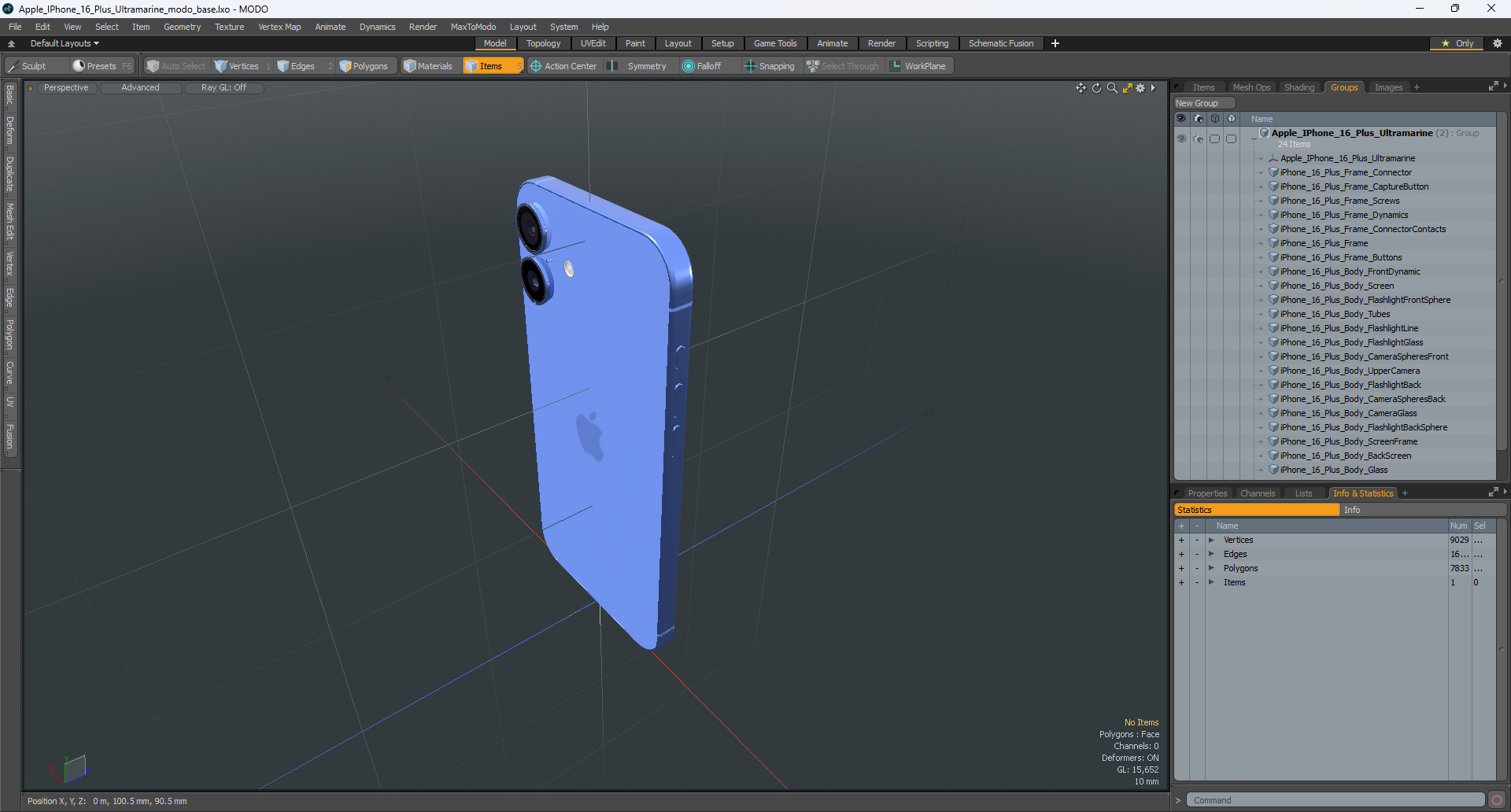Toggle Ray GL: Off button

224,88
